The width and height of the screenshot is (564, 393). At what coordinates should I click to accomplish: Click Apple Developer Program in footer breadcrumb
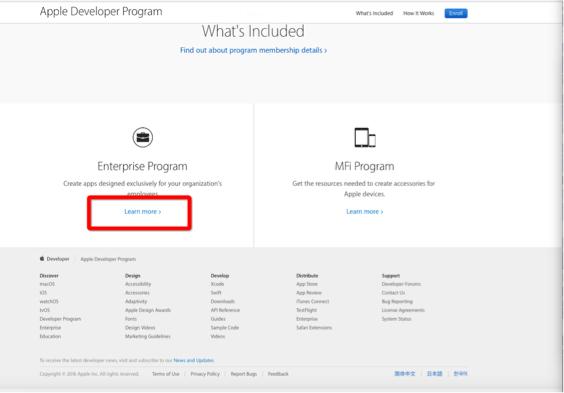pos(108,259)
